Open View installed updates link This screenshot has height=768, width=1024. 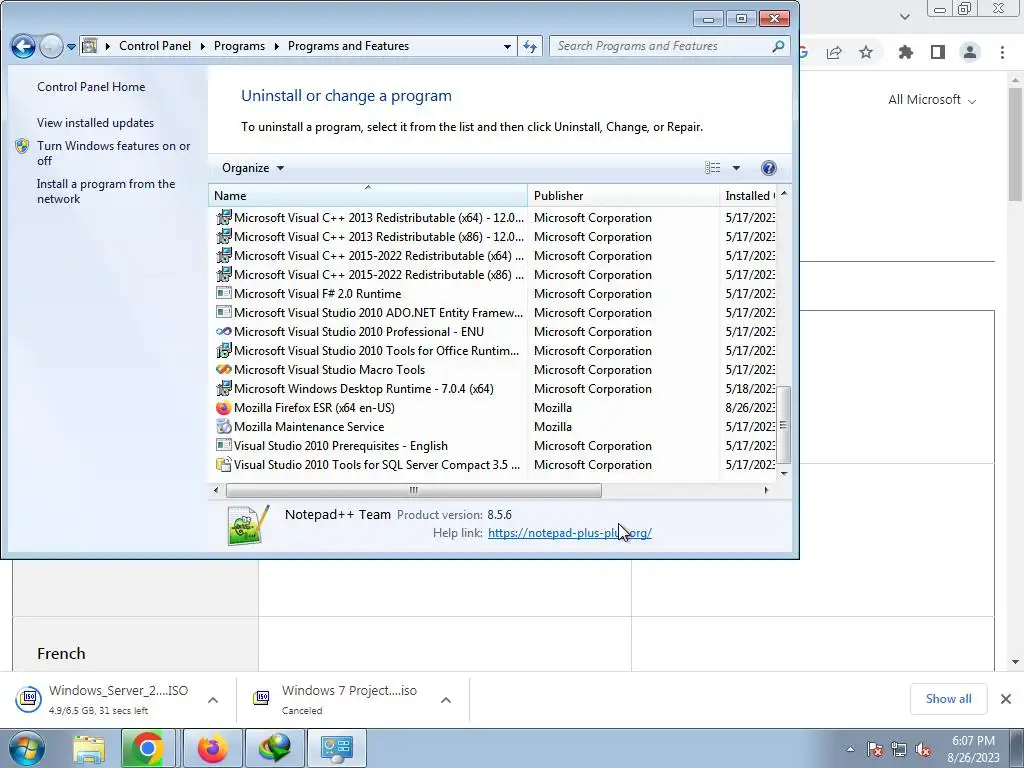[95, 123]
